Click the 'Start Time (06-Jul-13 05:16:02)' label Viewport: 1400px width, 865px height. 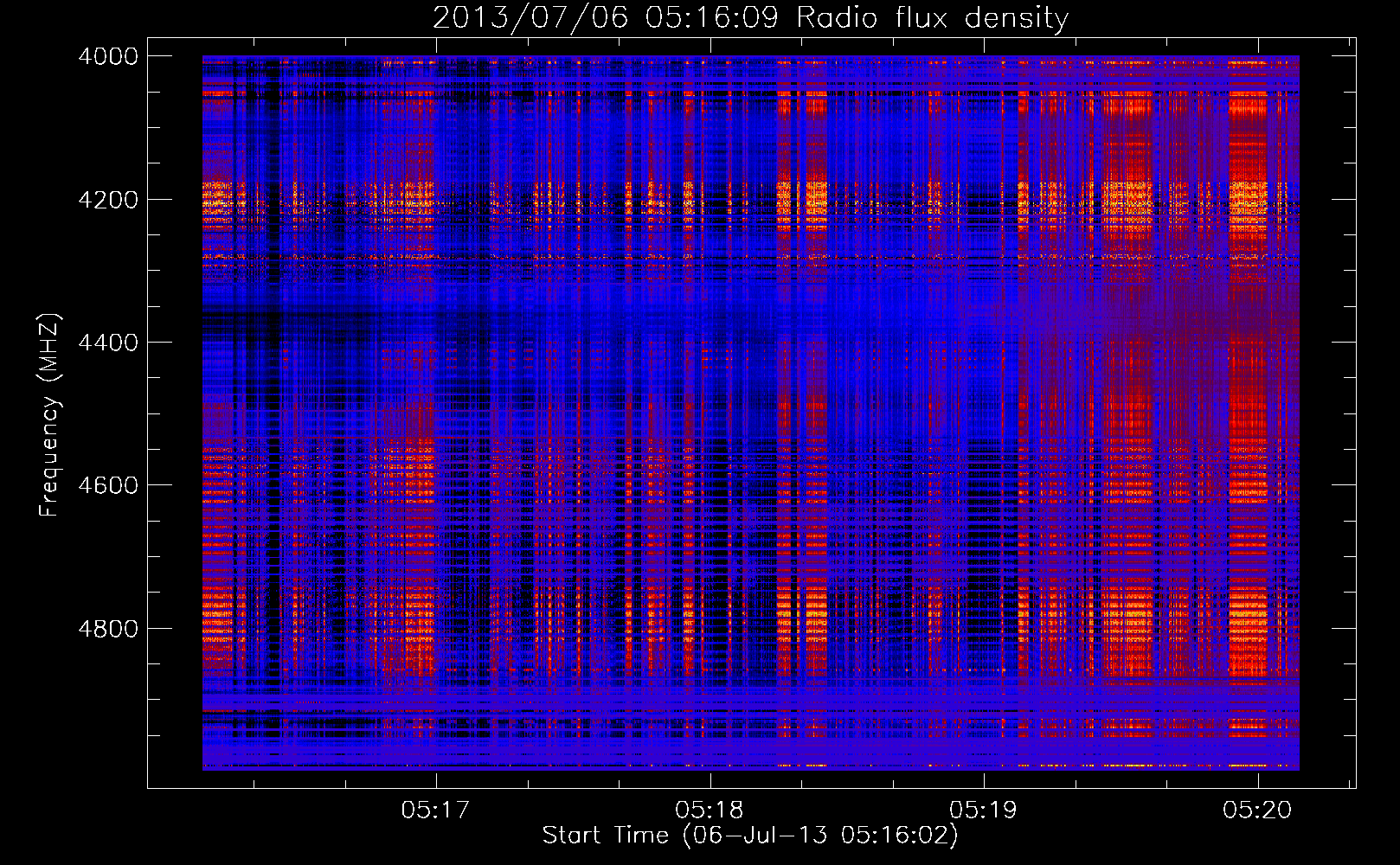click(750, 836)
